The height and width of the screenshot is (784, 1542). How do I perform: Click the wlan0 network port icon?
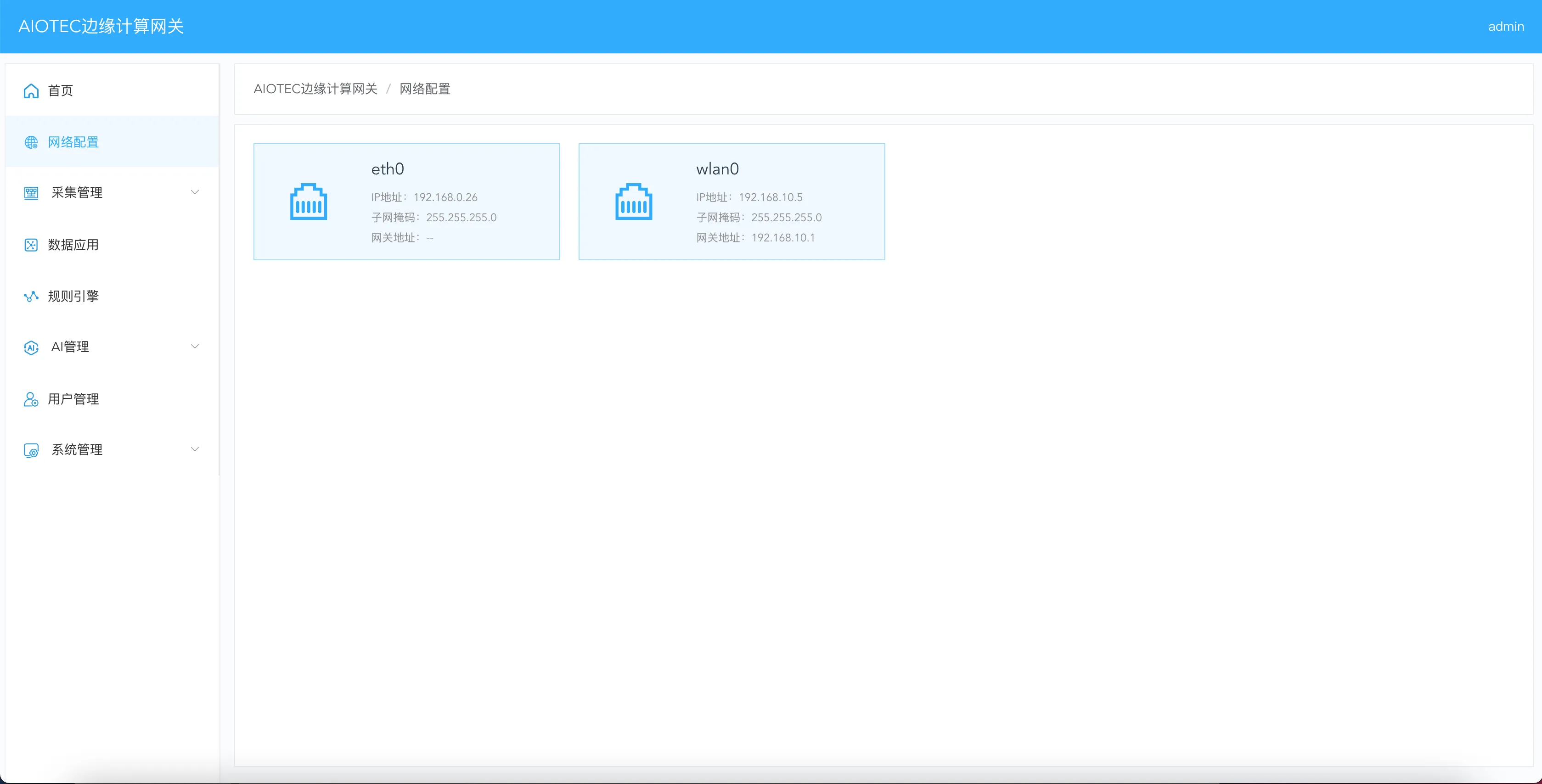(x=633, y=202)
